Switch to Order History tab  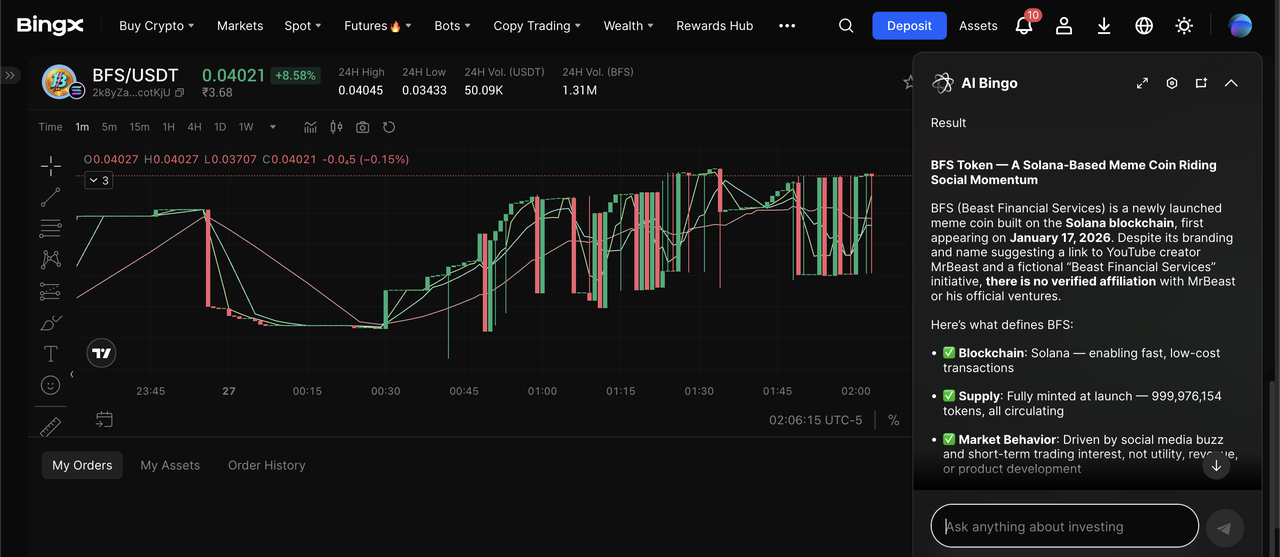point(266,465)
